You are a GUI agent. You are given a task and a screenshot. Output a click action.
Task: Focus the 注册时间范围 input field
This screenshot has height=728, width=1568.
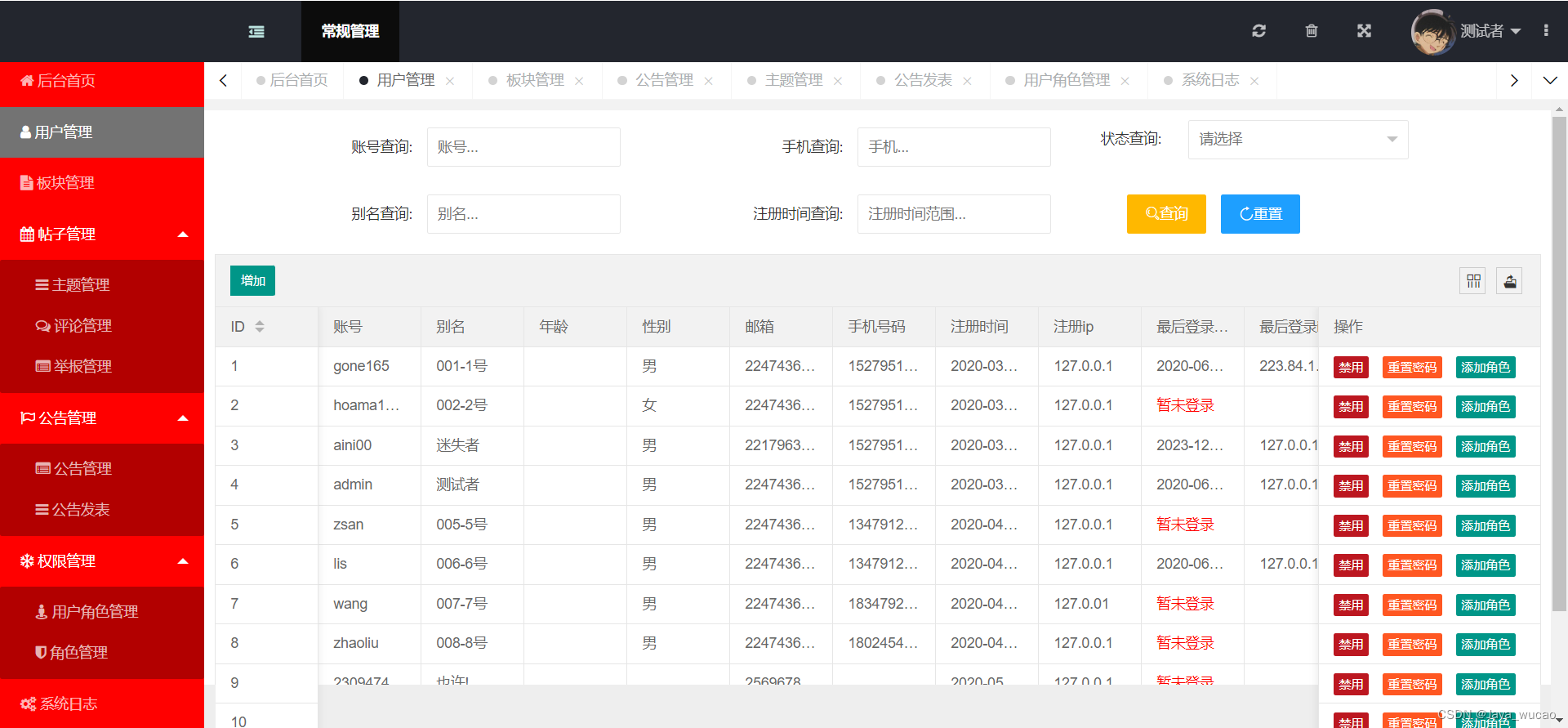pyautogui.click(x=954, y=214)
